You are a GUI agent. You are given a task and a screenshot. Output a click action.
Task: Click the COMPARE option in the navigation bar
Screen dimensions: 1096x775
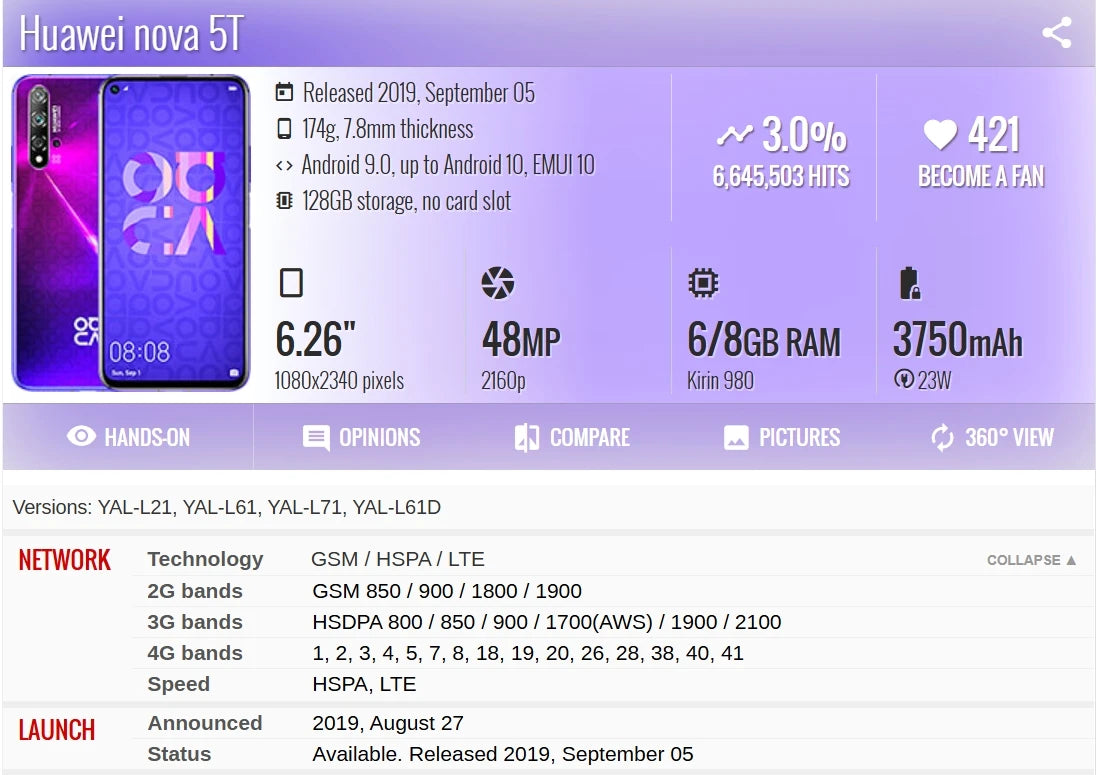(x=570, y=437)
